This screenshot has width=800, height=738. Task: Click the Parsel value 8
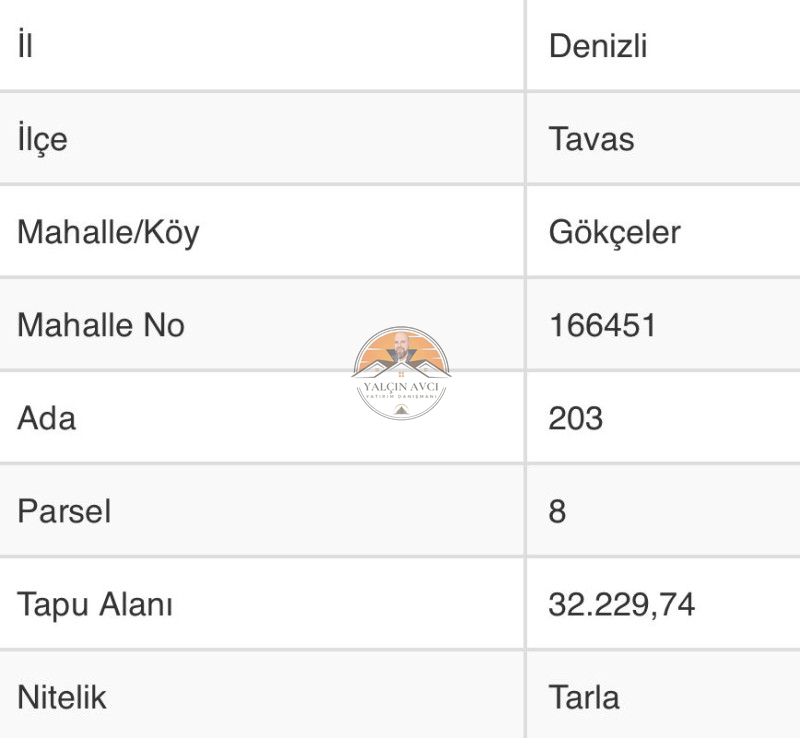[557, 511]
